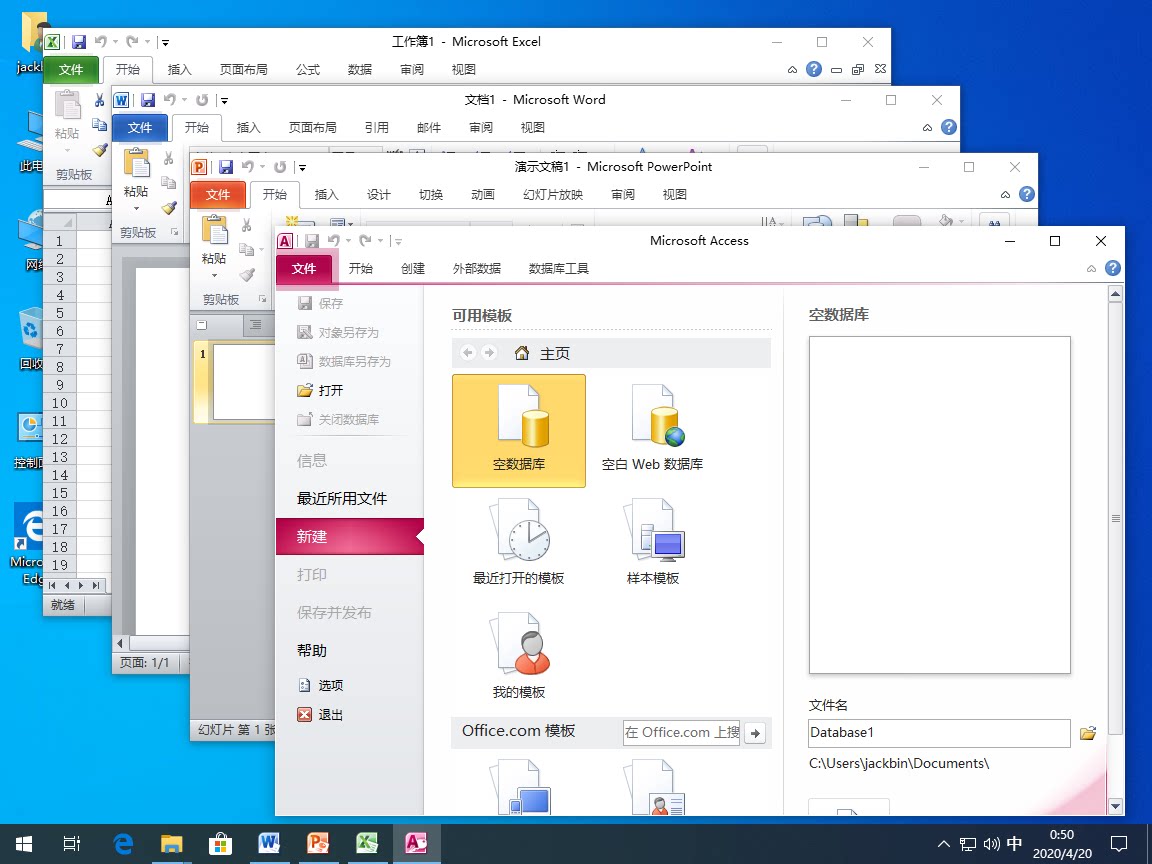Screen dimensions: 1152x864
Task: Open the 粘贴 paste dropdown arrow in PowerPoint
Action: (x=214, y=276)
